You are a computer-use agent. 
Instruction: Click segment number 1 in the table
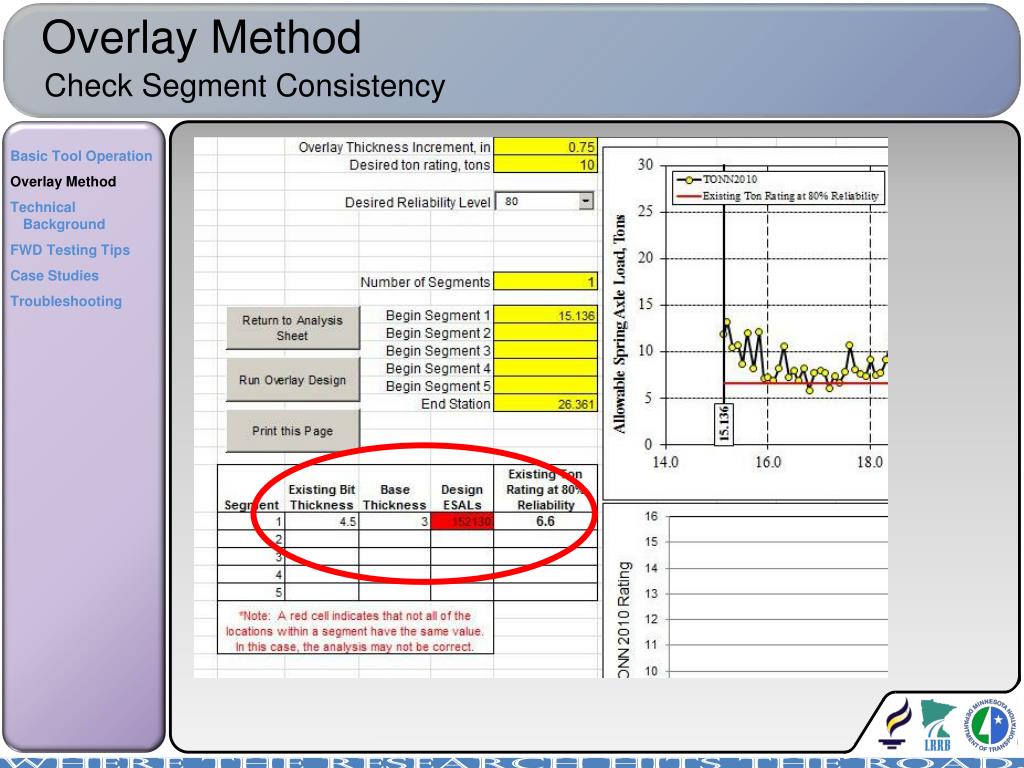(x=279, y=522)
